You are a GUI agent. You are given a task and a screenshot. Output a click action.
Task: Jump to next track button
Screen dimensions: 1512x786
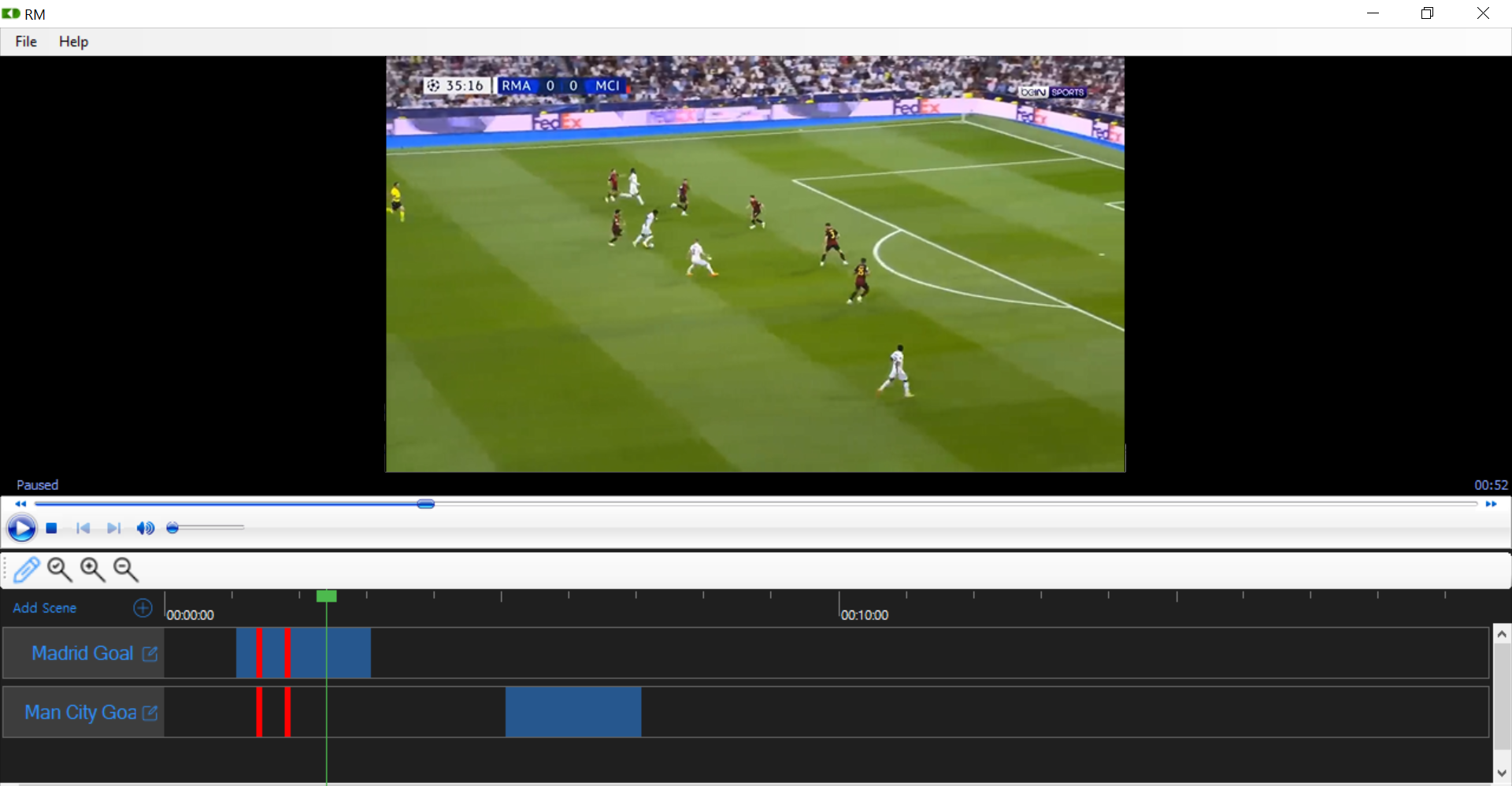[114, 528]
